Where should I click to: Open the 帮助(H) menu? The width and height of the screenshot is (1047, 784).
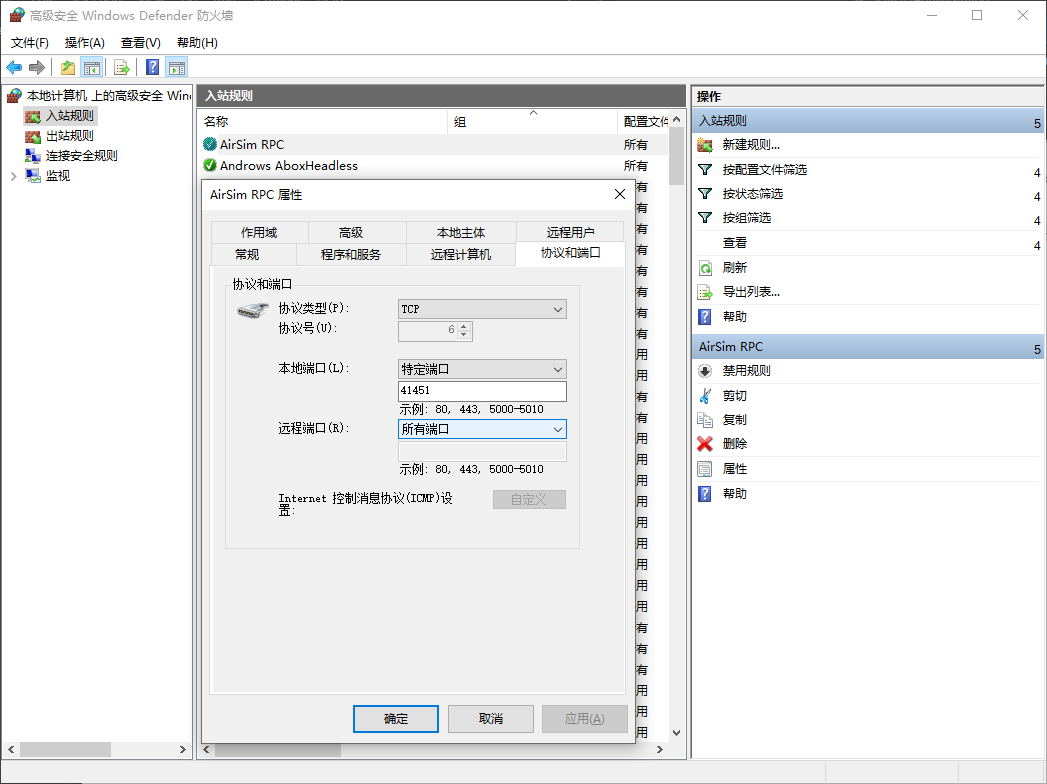click(197, 43)
